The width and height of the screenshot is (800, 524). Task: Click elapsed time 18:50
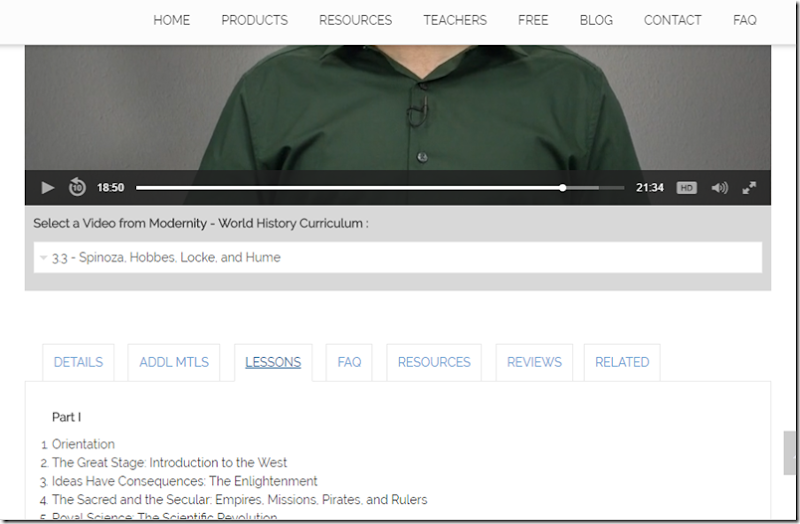click(111, 188)
